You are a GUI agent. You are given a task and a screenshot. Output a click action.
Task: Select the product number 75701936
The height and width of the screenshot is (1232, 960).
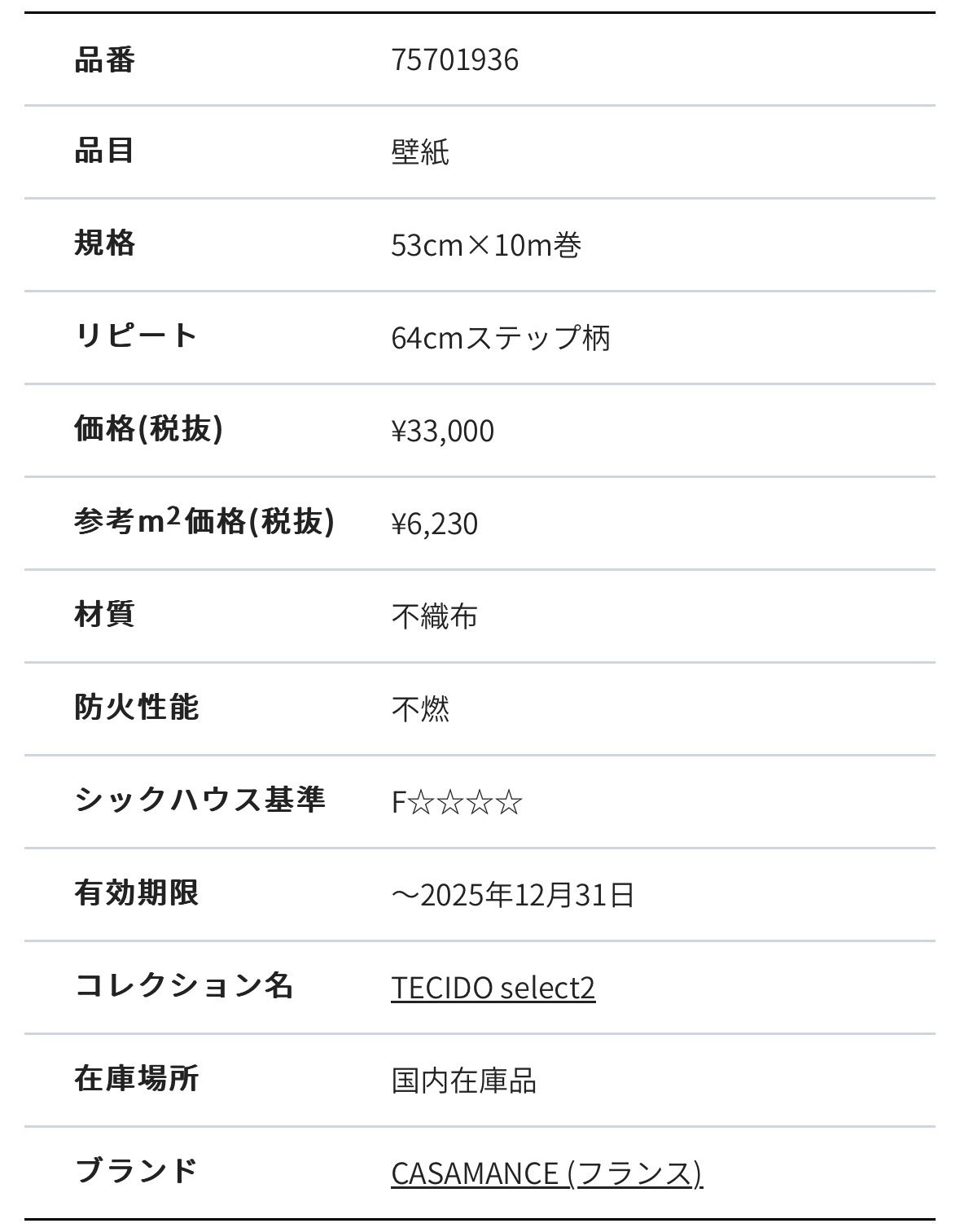(454, 59)
